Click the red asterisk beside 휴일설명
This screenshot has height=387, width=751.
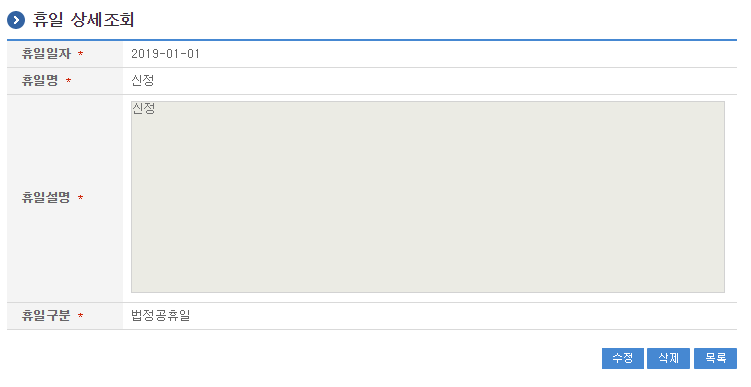80,198
